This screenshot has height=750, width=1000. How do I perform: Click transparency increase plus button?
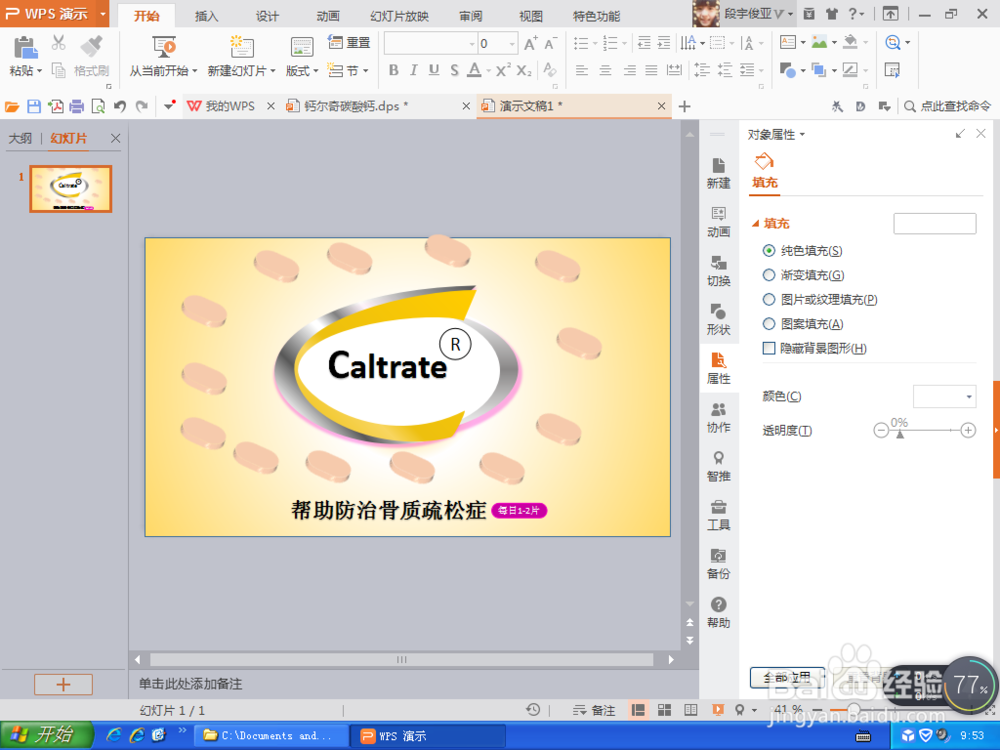tap(968, 430)
